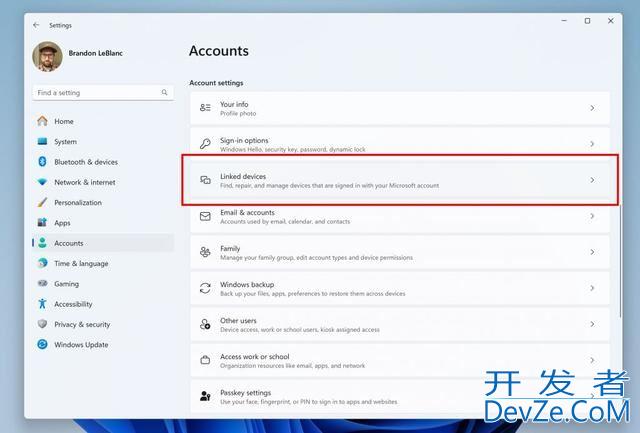Click the Other users title text
Viewport: 640px width, 433px height.
[x=238, y=320]
